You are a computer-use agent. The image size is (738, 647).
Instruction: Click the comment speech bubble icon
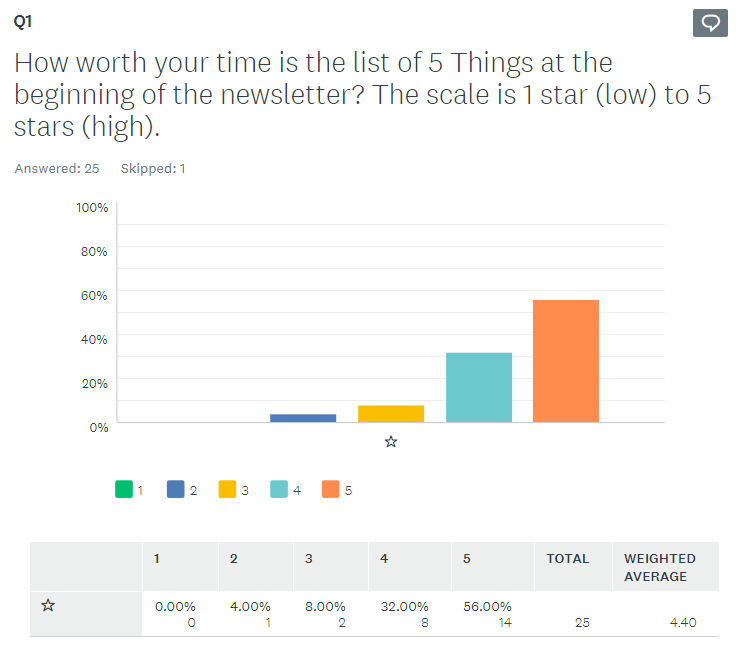pyautogui.click(x=710, y=23)
